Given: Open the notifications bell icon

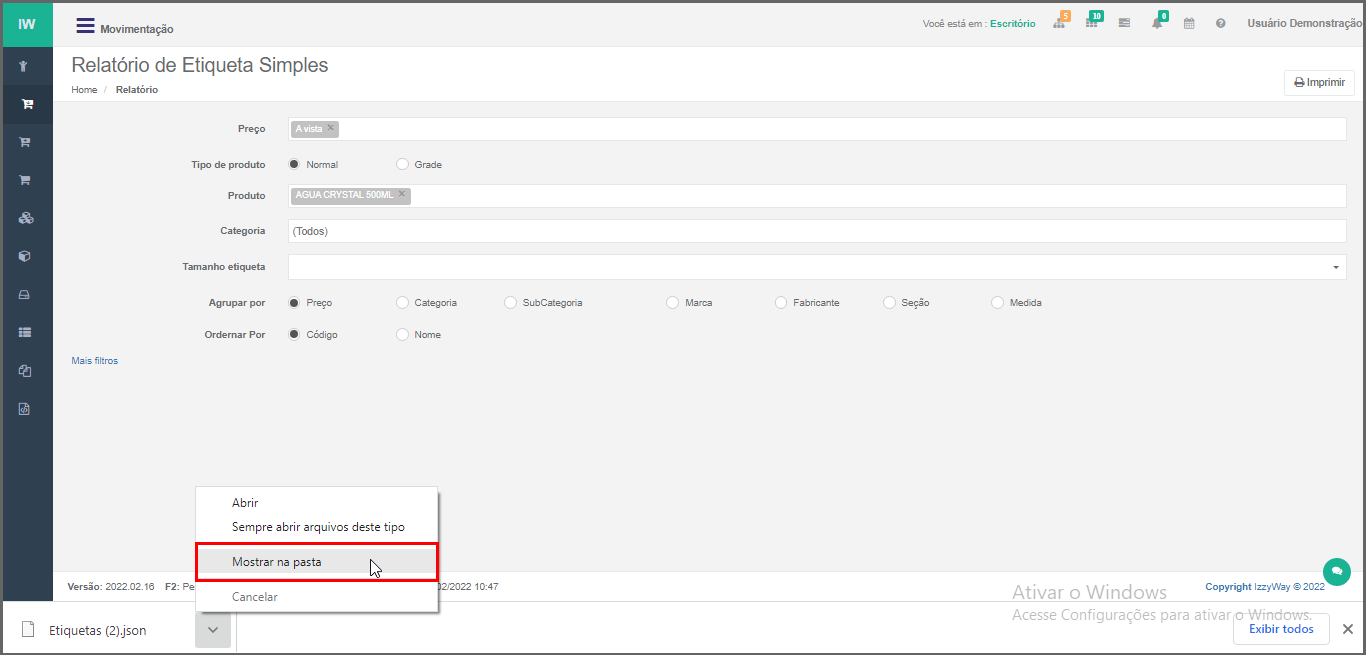Looking at the screenshot, I should (1158, 22).
